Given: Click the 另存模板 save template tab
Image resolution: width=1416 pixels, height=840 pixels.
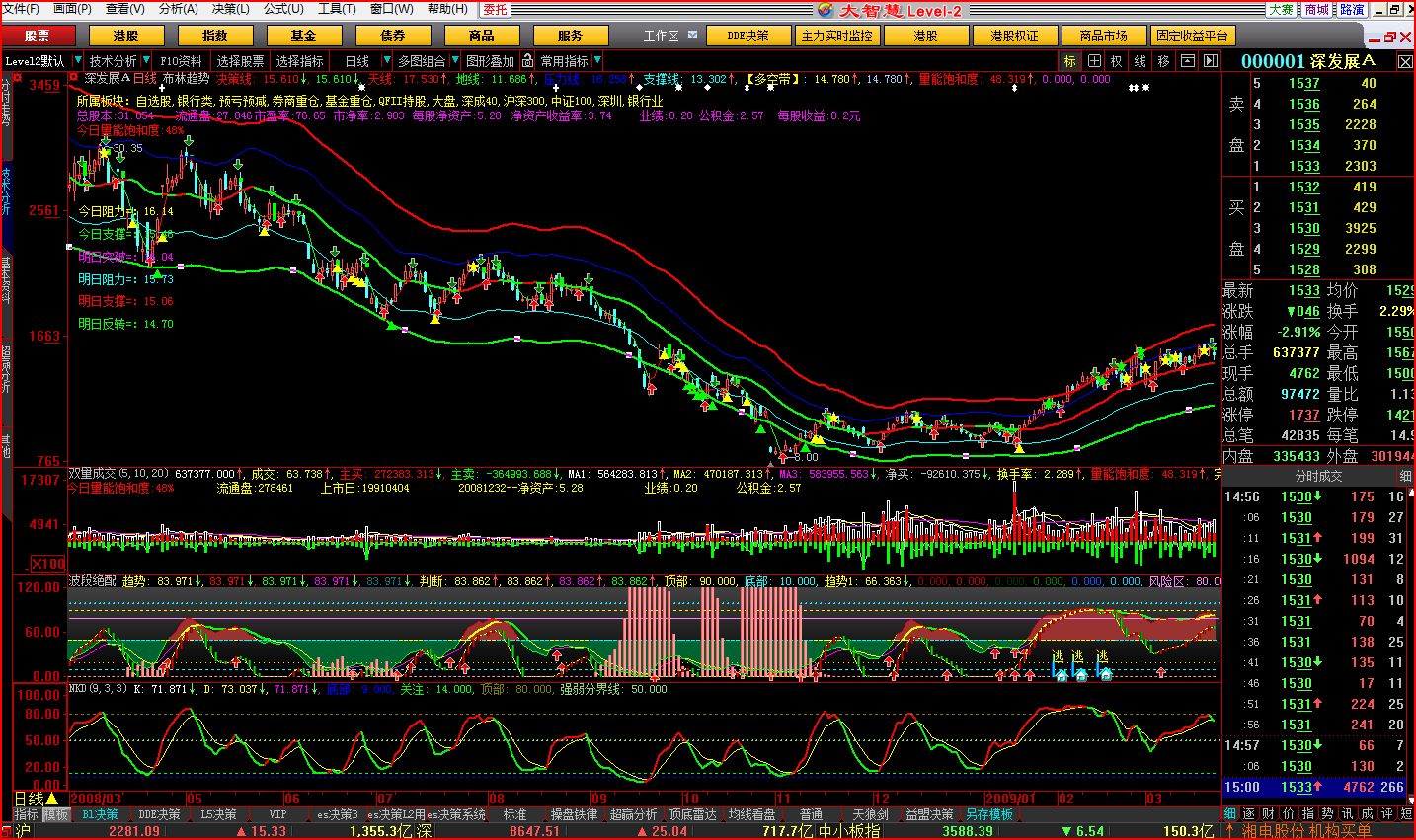Looking at the screenshot, I should tap(989, 814).
